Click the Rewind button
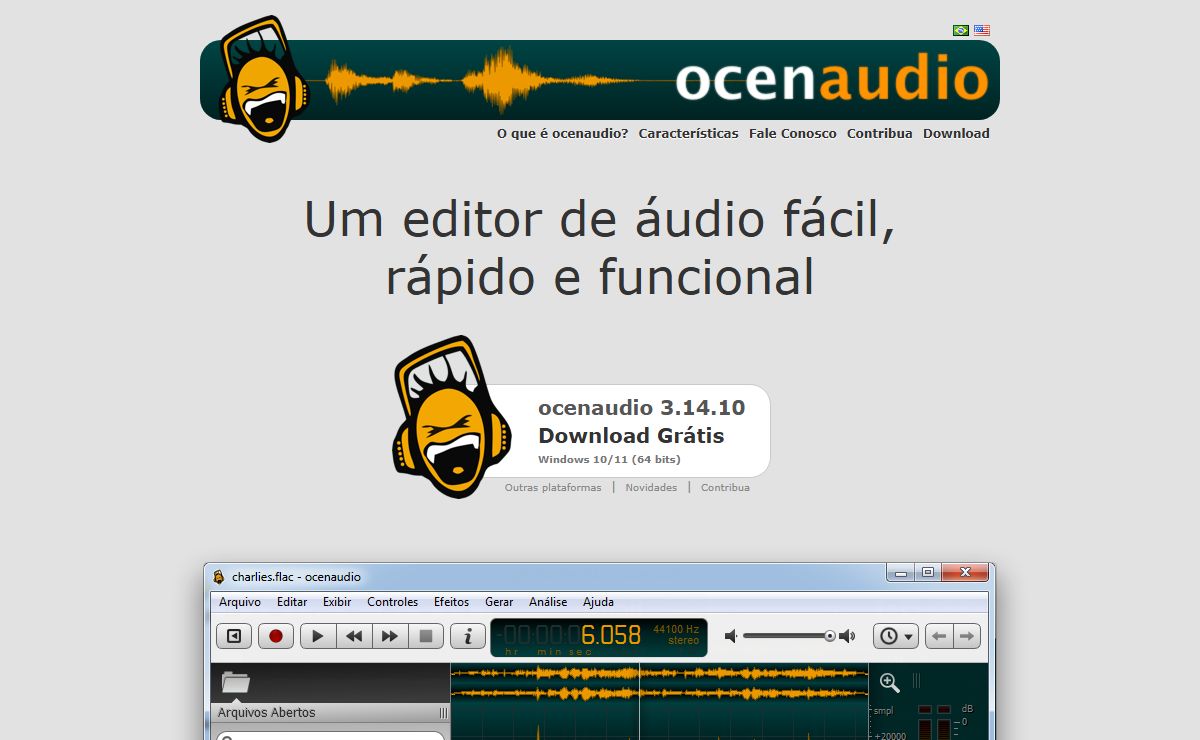The height and width of the screenshot is (740, 1200). (354, 636)
